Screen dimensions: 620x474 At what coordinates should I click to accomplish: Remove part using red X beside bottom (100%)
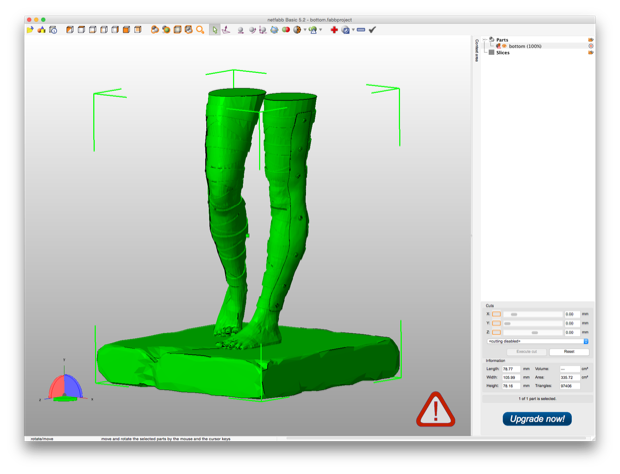tap(591, 46)
